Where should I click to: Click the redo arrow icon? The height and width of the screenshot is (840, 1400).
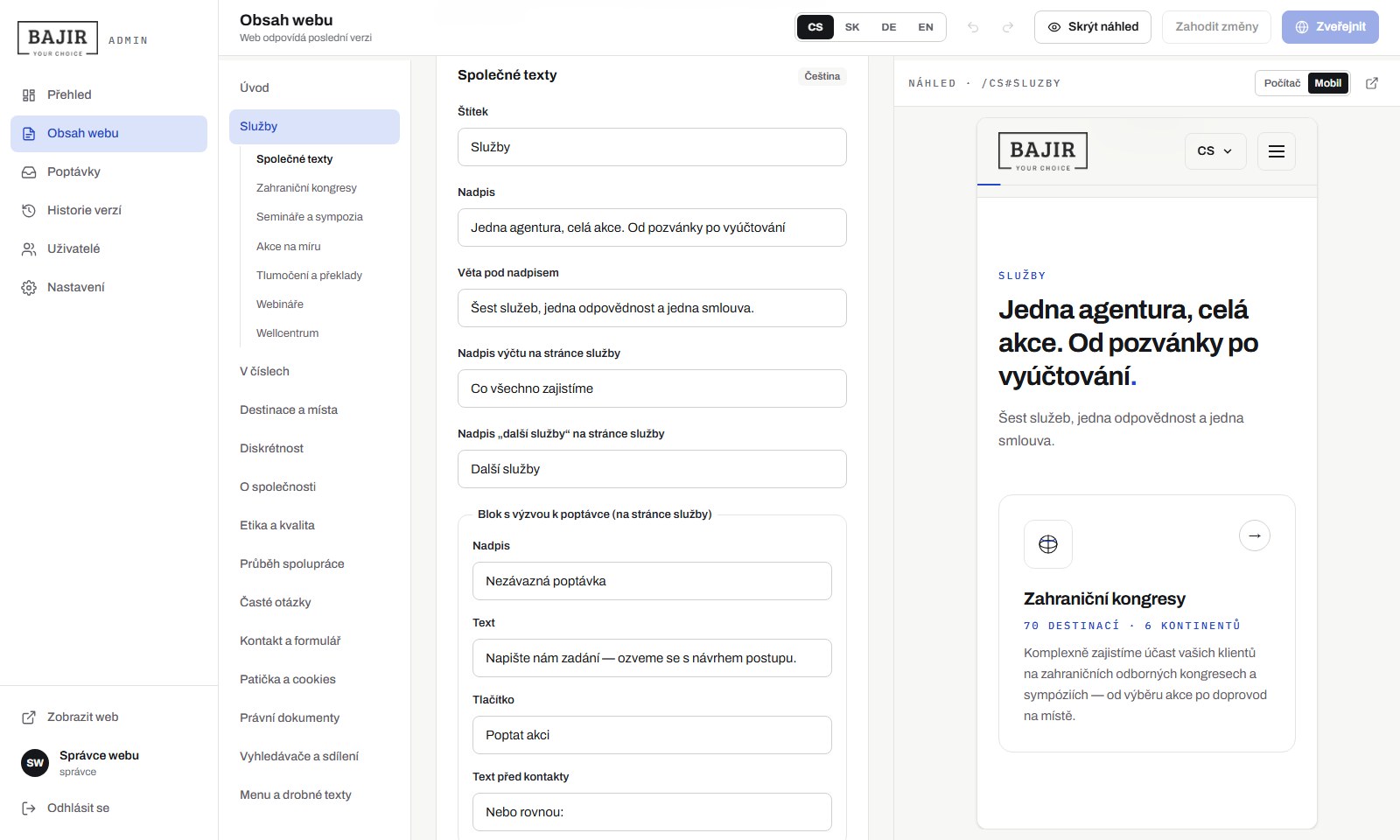[x=1008, y=27]
